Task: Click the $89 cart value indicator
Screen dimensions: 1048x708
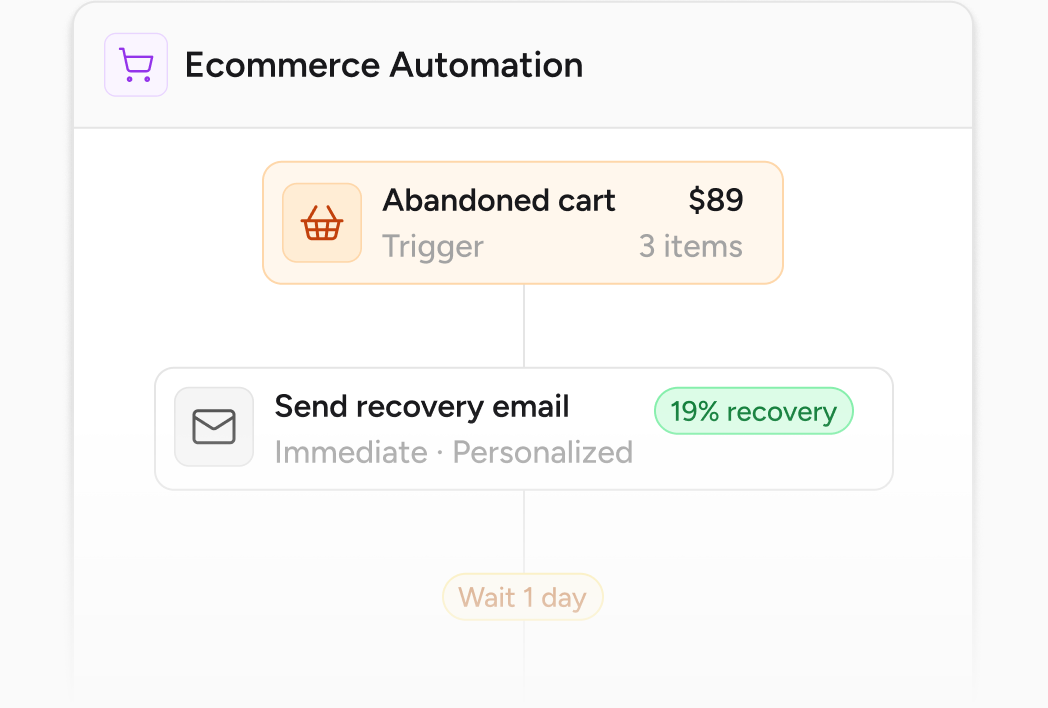Action: (714, 200)
